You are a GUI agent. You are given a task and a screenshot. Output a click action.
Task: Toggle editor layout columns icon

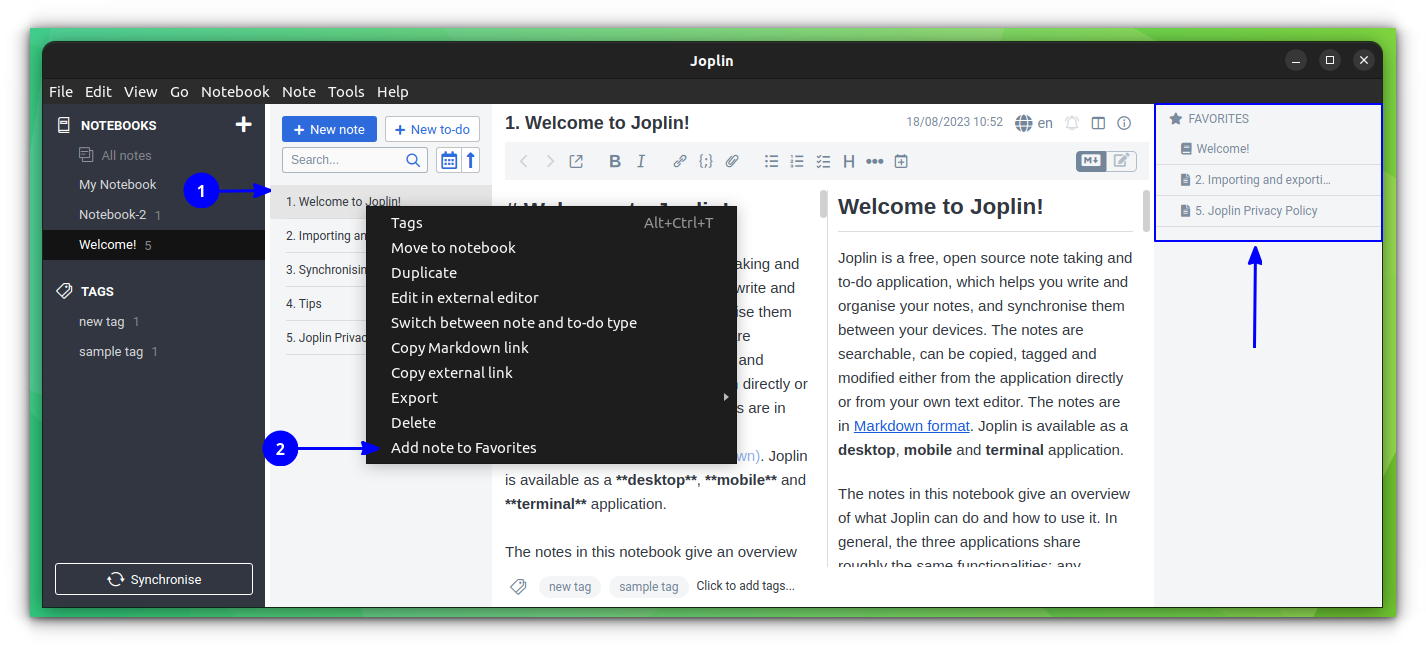click(1098, 123)
